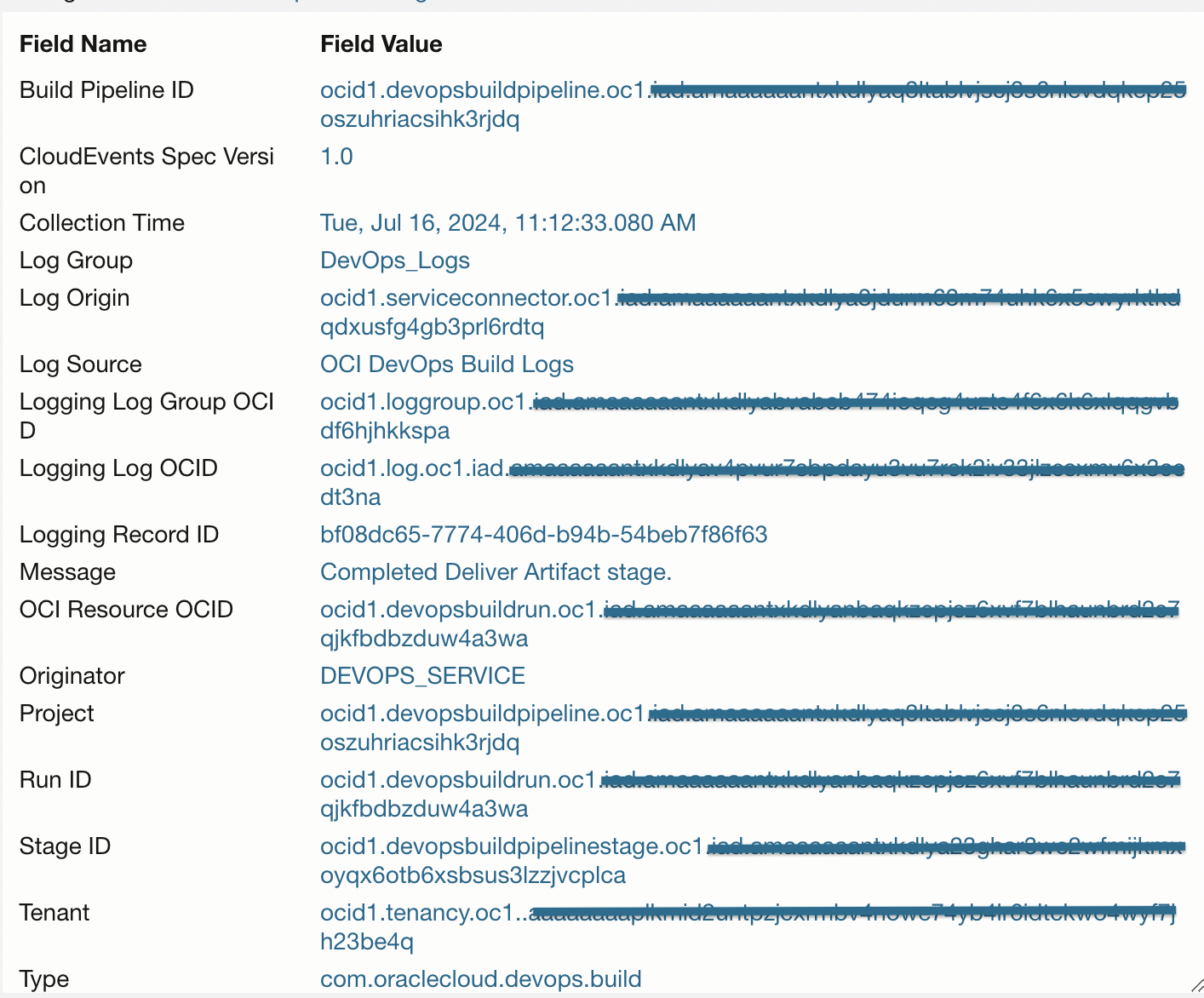Screen dimensions: 1204x998
Task: Select the DevOps_Logs log group link
Action: click(394, 261)
